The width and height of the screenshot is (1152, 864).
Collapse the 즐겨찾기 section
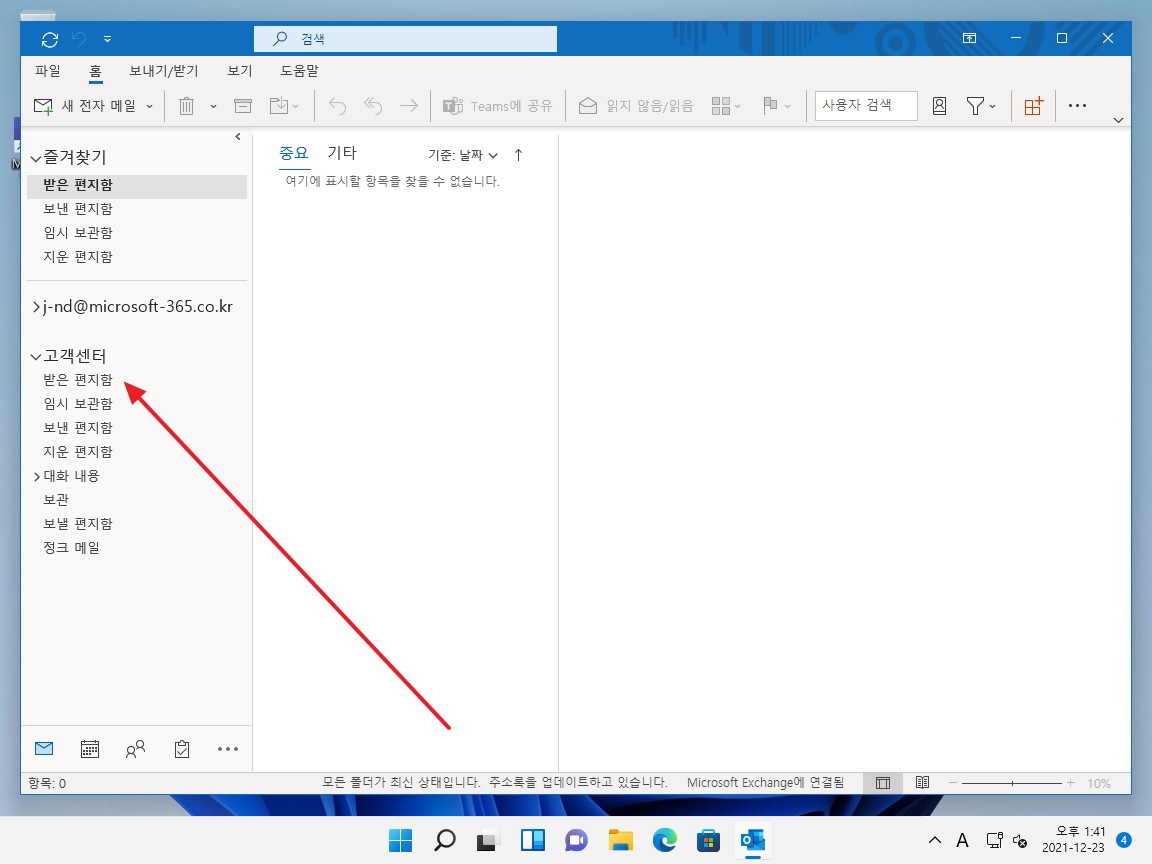(x=35, y=158)
